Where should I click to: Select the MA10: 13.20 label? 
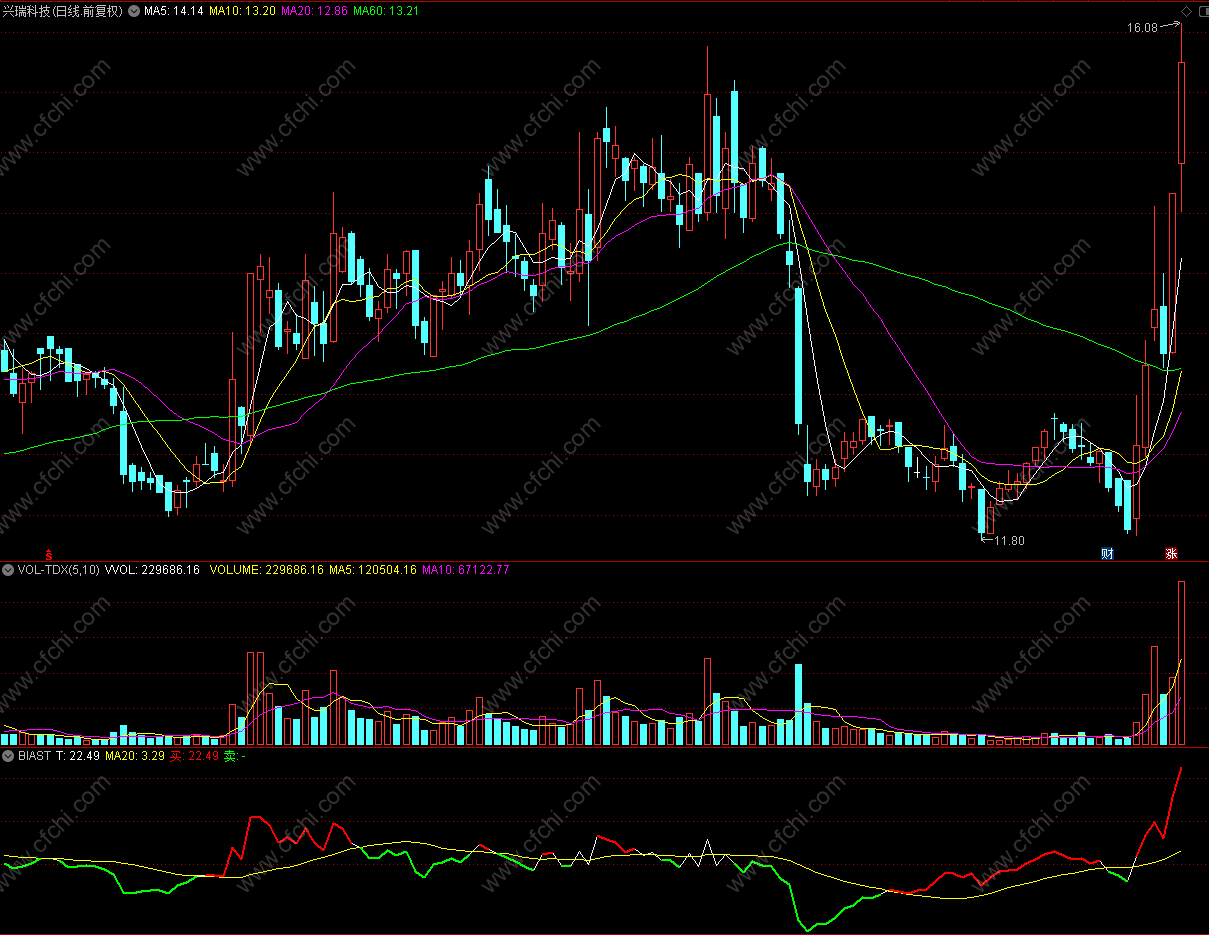tap(242, 11)
